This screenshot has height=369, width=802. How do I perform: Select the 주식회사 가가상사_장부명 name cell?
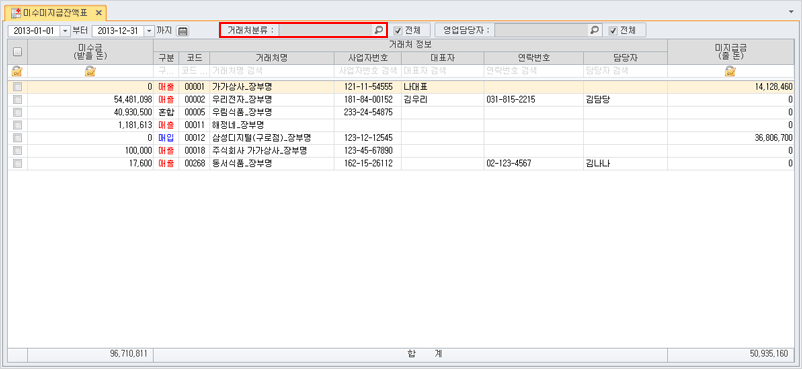[272, 151]
